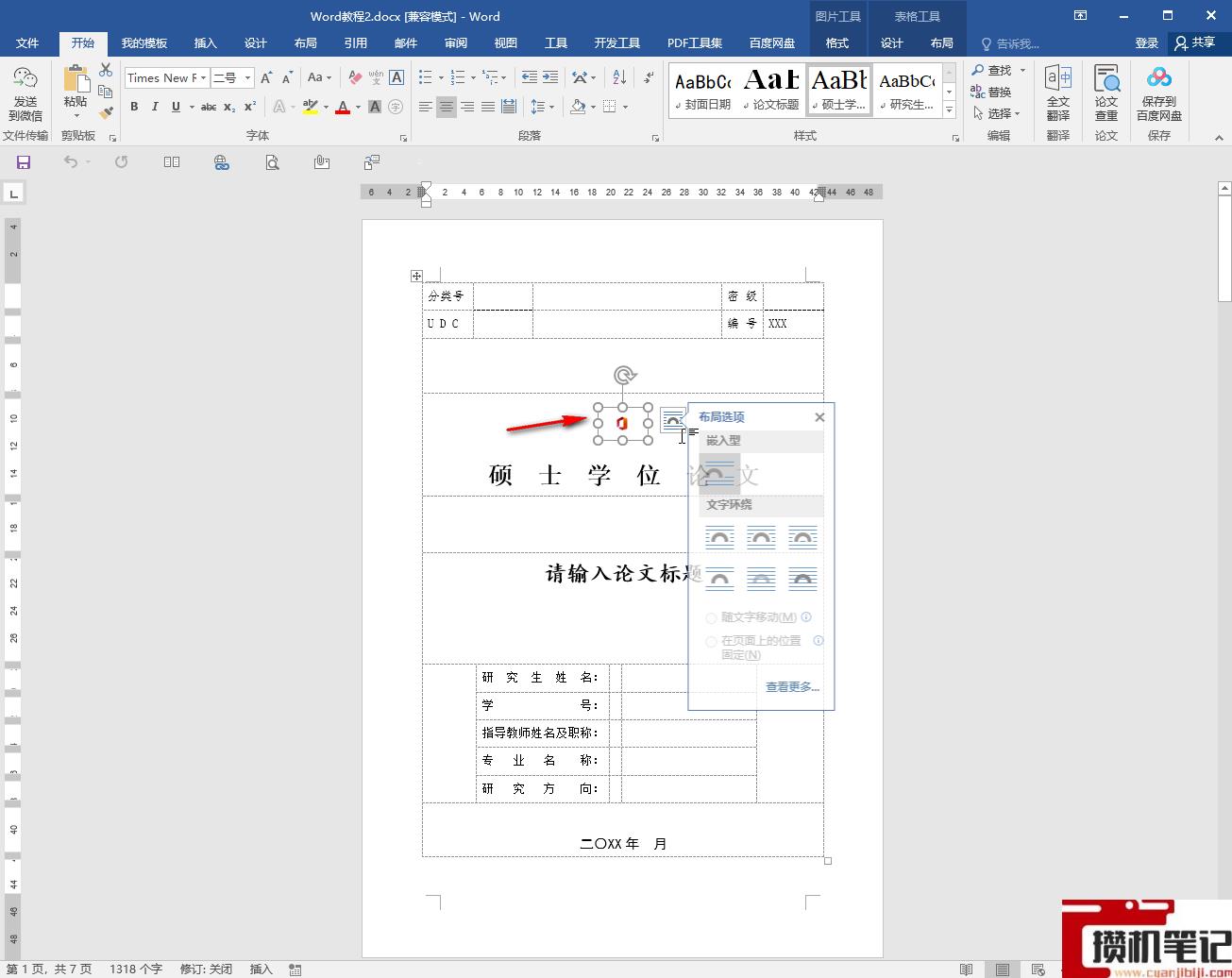
Task: Decrease paragraph indent
Action: (530, 77)
